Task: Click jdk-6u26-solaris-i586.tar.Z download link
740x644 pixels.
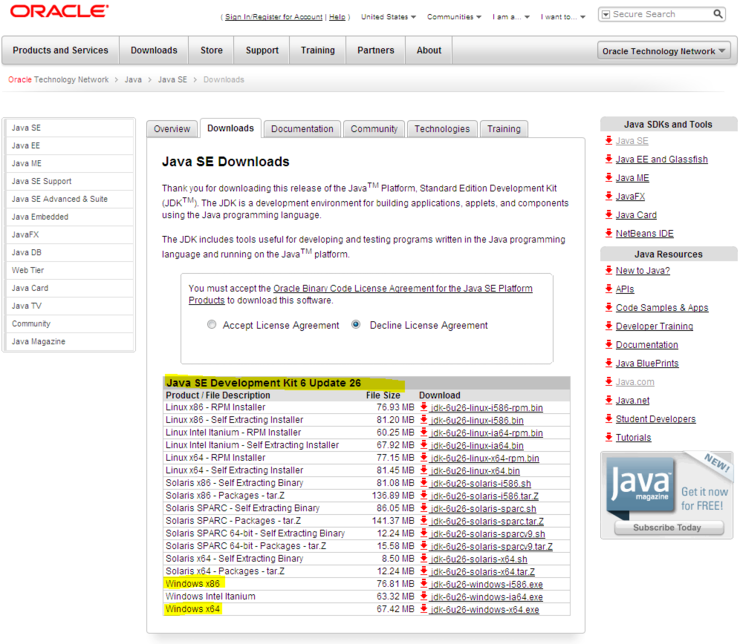Action: (484, 496)
